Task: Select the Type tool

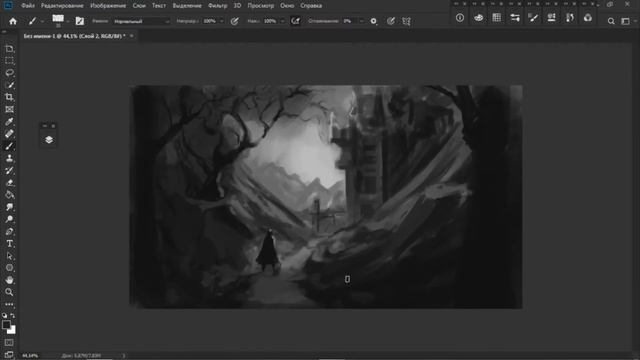Action: [x=9, y=244]
